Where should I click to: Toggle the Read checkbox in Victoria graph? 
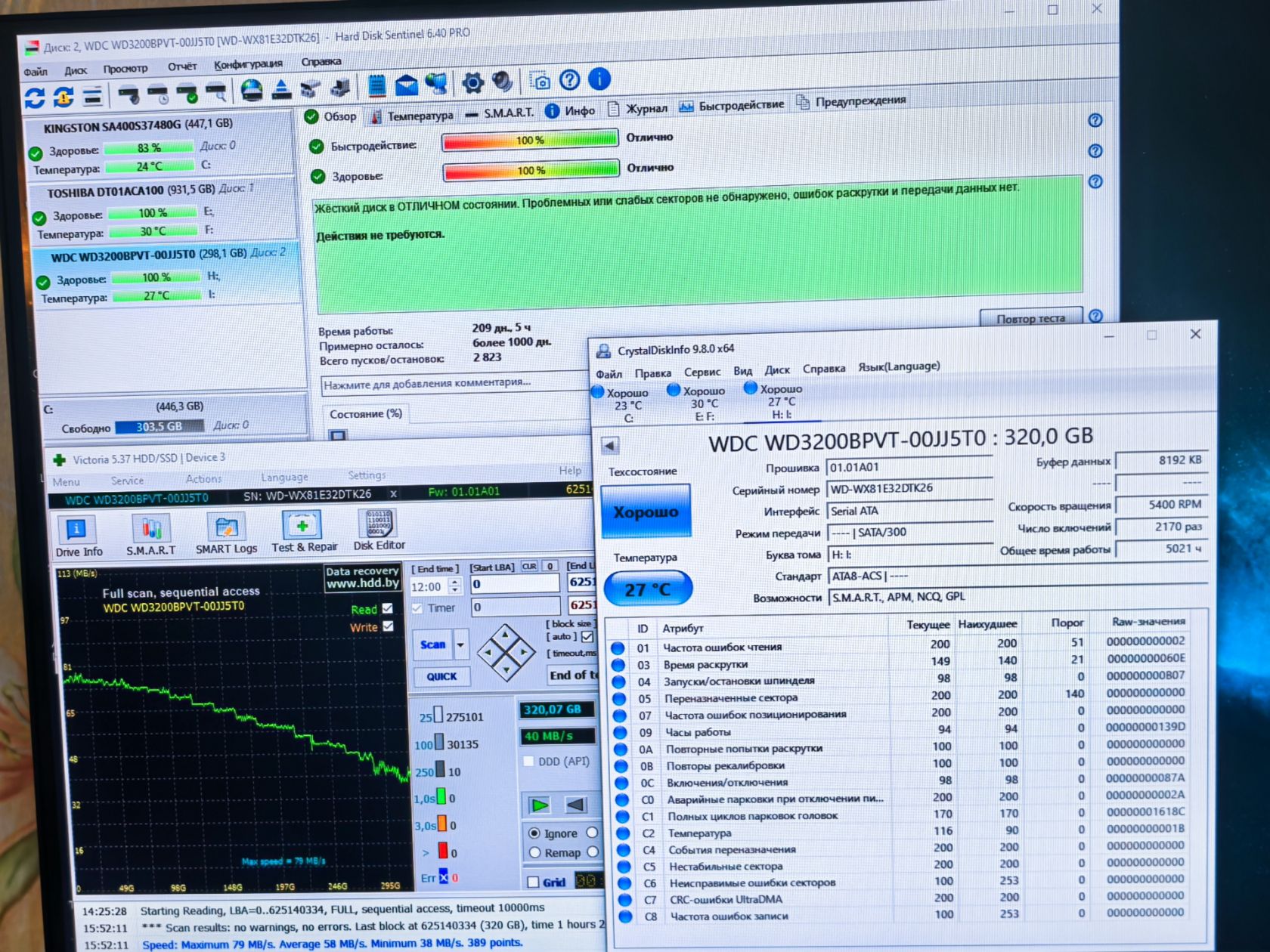pyautogui.click(x=388, y=608)
